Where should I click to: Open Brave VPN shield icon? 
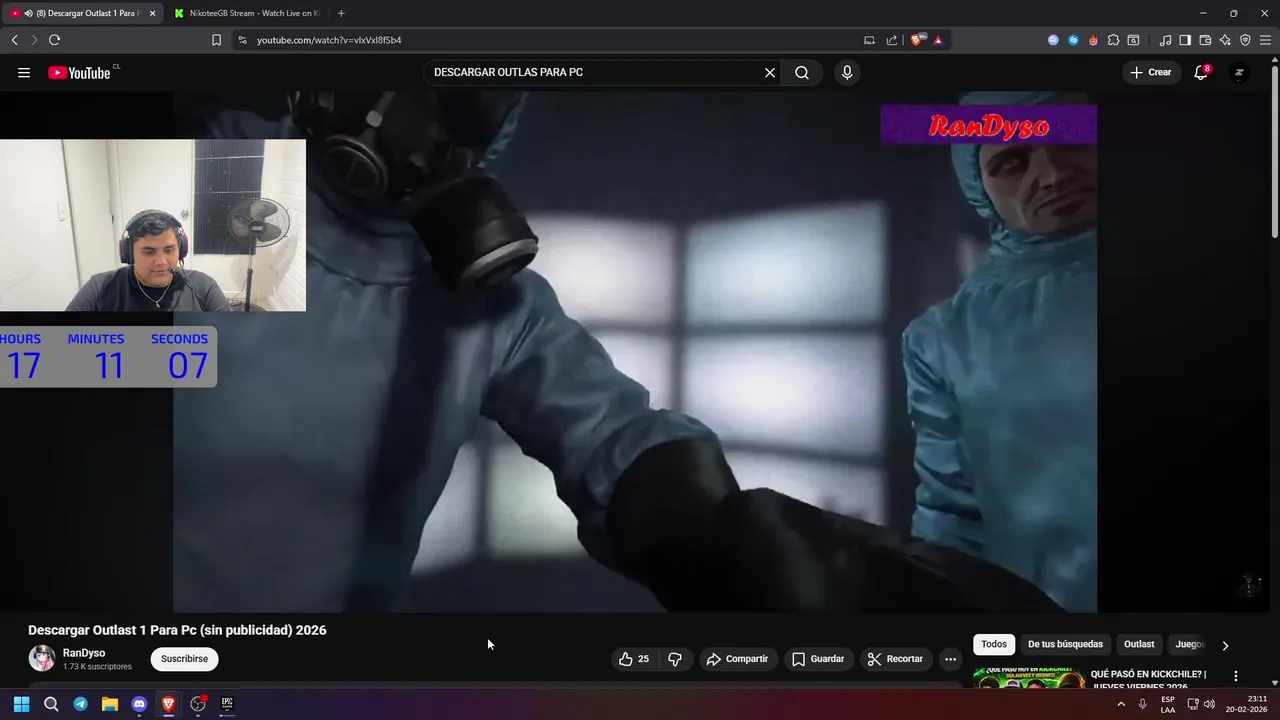(x=1245, y=40)
